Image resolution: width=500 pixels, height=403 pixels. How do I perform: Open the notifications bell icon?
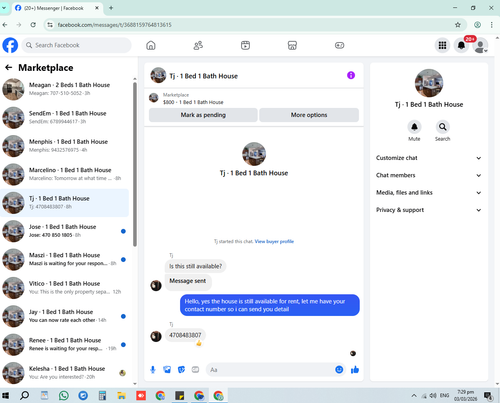(461, 45)
